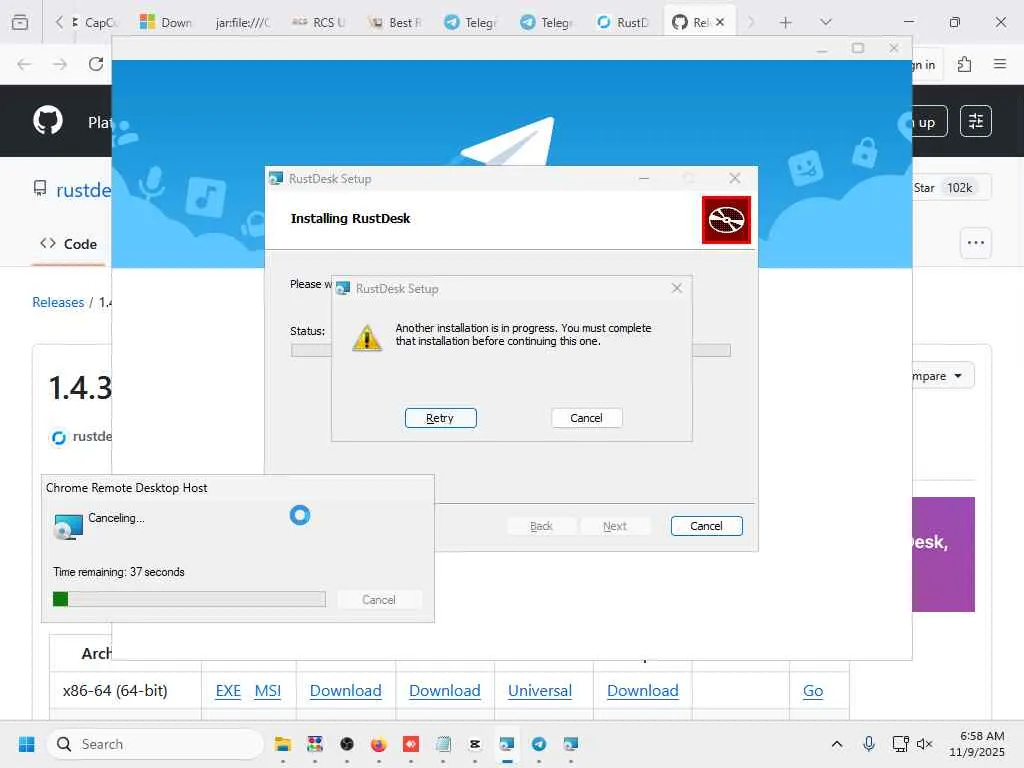This screenshot has width=1024, height=768.
Task: Click Retry in the RustDesk Setup warning
Action: pos(440,418)
